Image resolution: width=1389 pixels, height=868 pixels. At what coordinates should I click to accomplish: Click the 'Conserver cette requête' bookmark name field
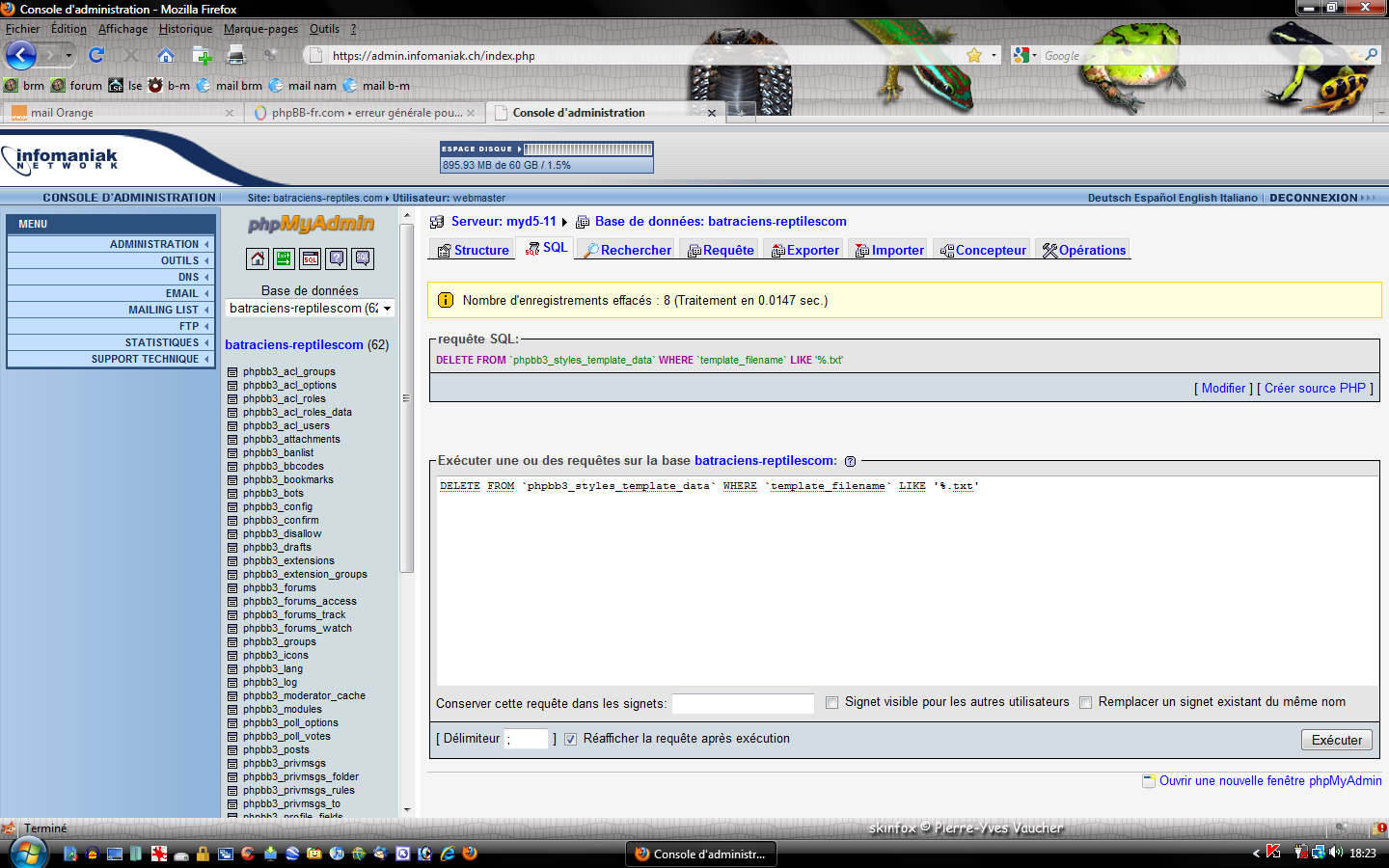pos(743,704)
